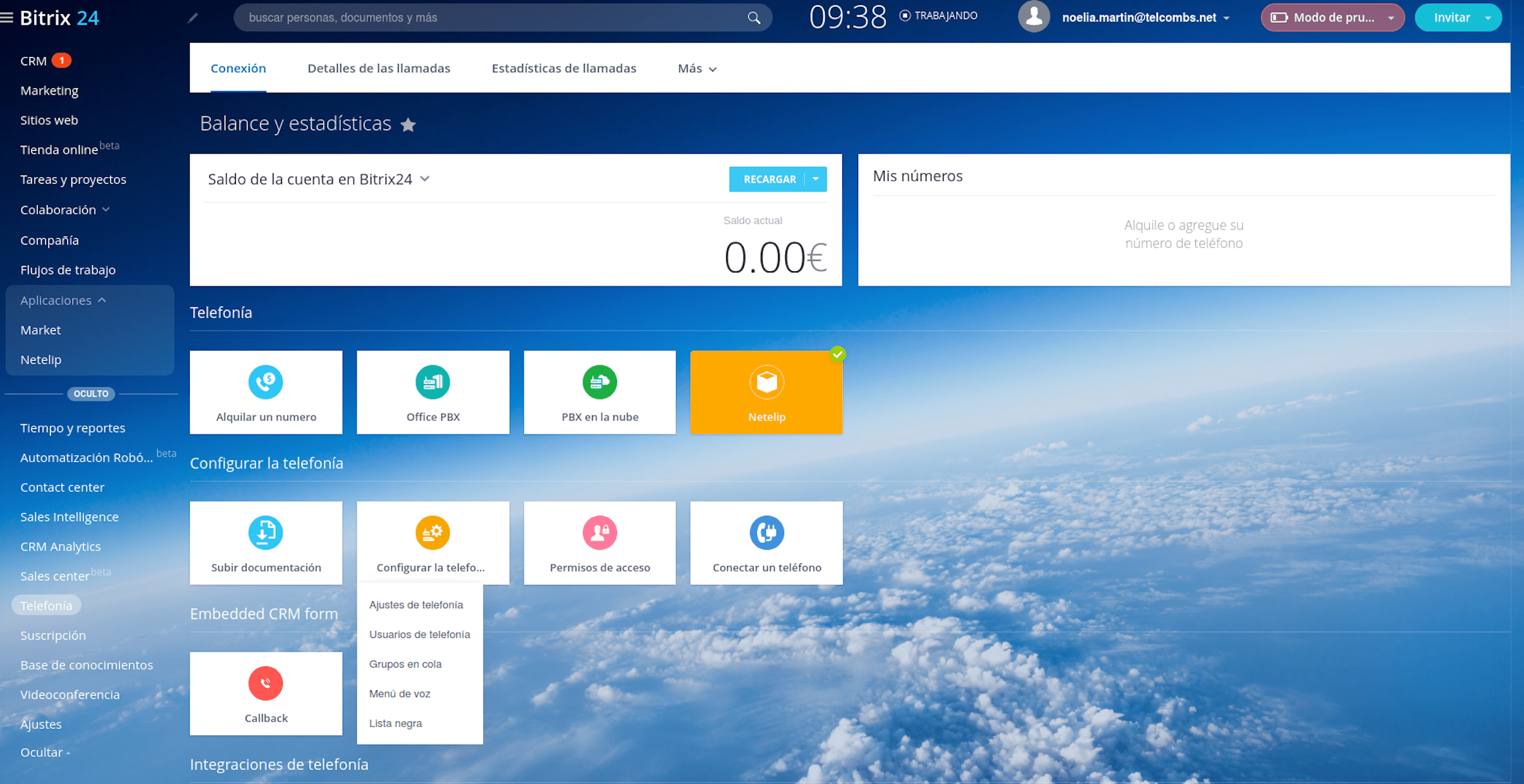Open the Modo de prueba dropdown arrow
The height and width of the screenshot is (784, 1524).
(1391, 18)
